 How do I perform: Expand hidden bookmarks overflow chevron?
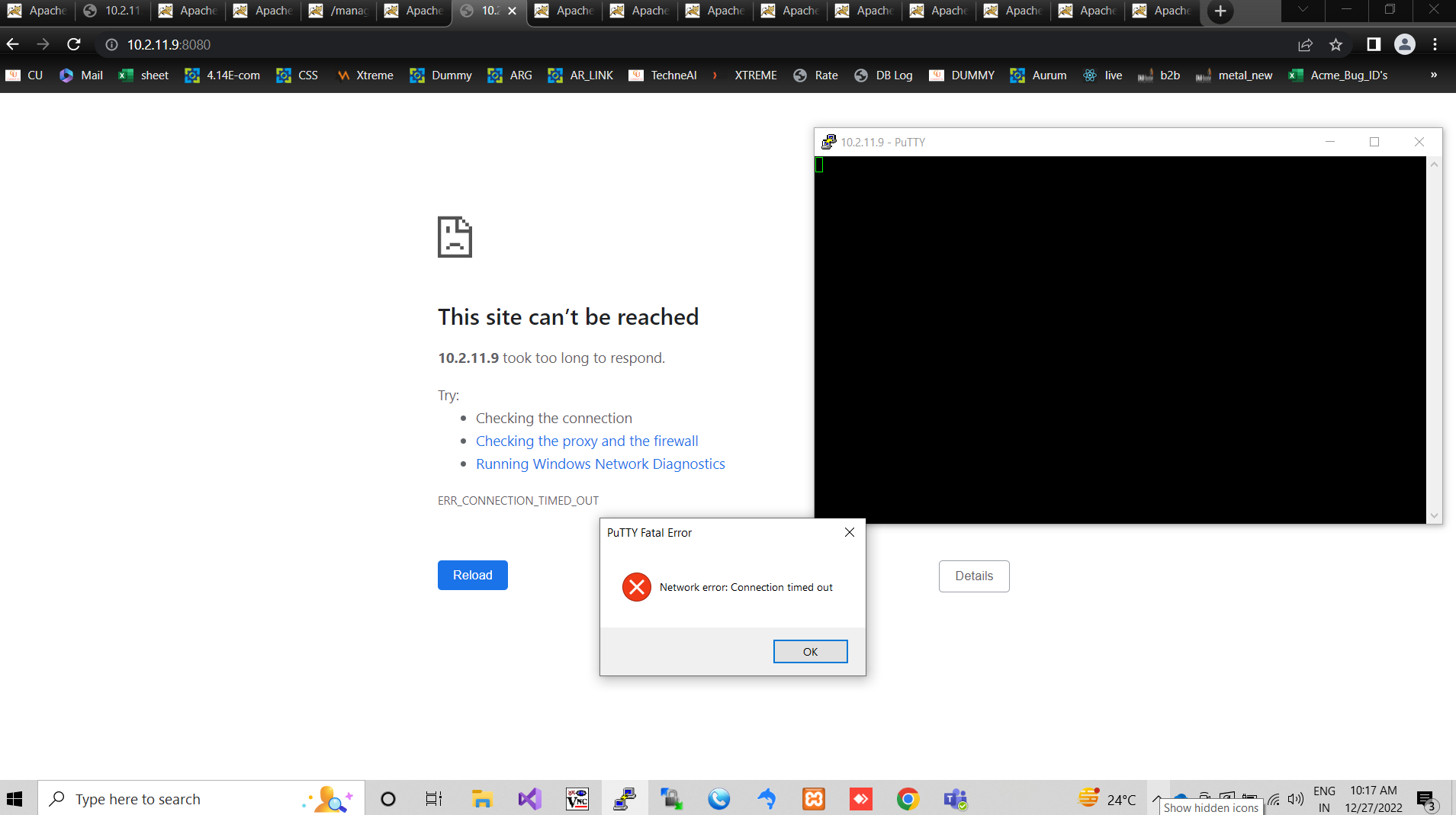(x=1434, y=75)
